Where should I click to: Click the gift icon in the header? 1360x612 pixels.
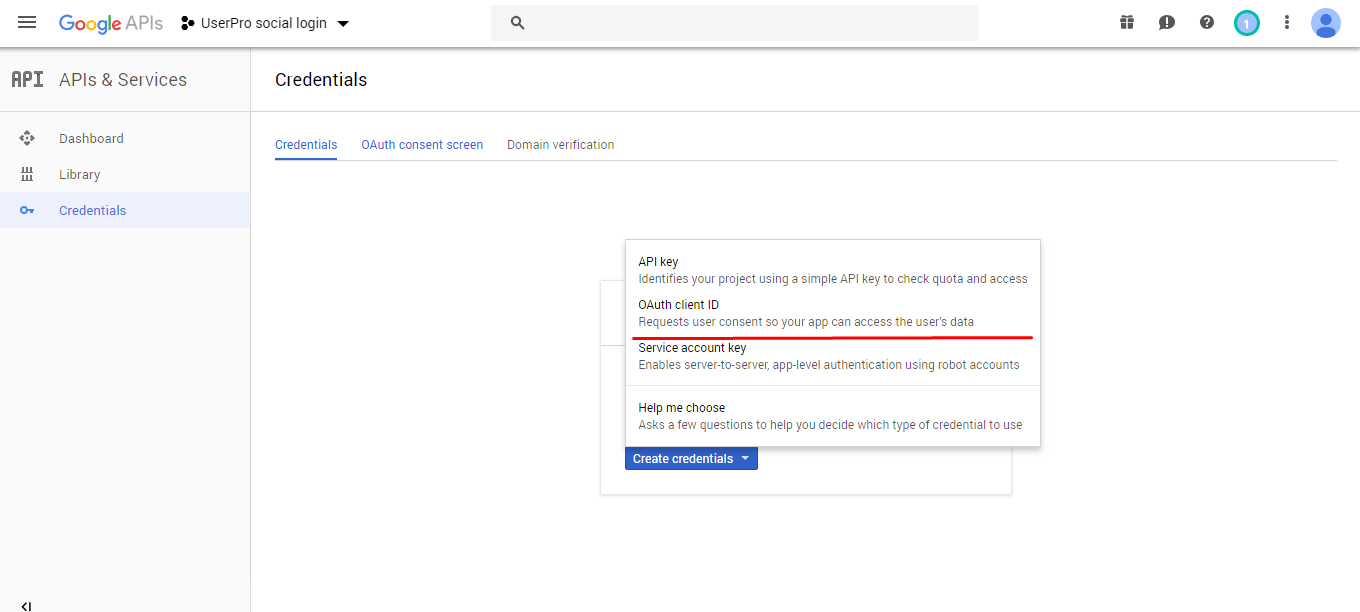pyautogui.click(x=1127, y=23)
